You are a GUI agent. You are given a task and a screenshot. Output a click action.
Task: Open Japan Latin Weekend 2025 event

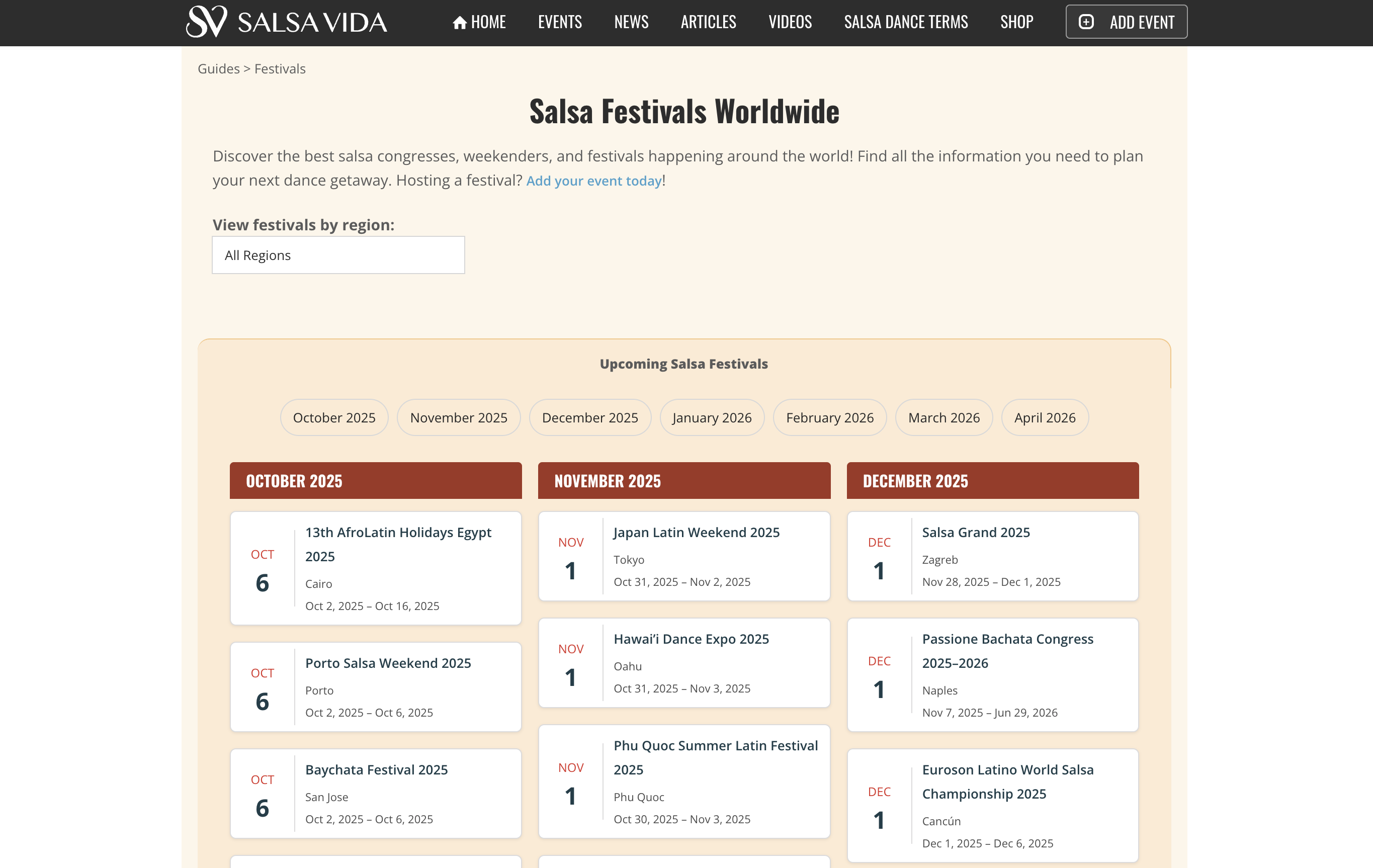click(696, 532)
